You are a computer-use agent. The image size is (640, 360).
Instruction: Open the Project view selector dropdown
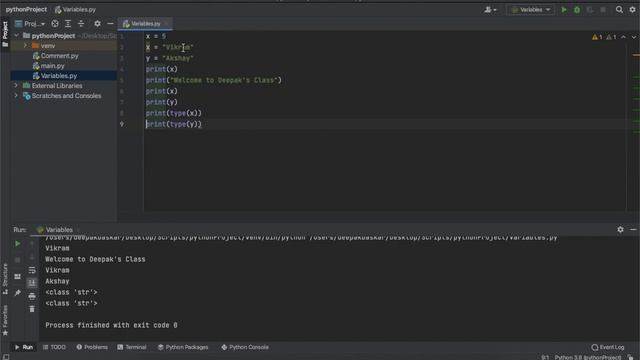click(30, 24)
